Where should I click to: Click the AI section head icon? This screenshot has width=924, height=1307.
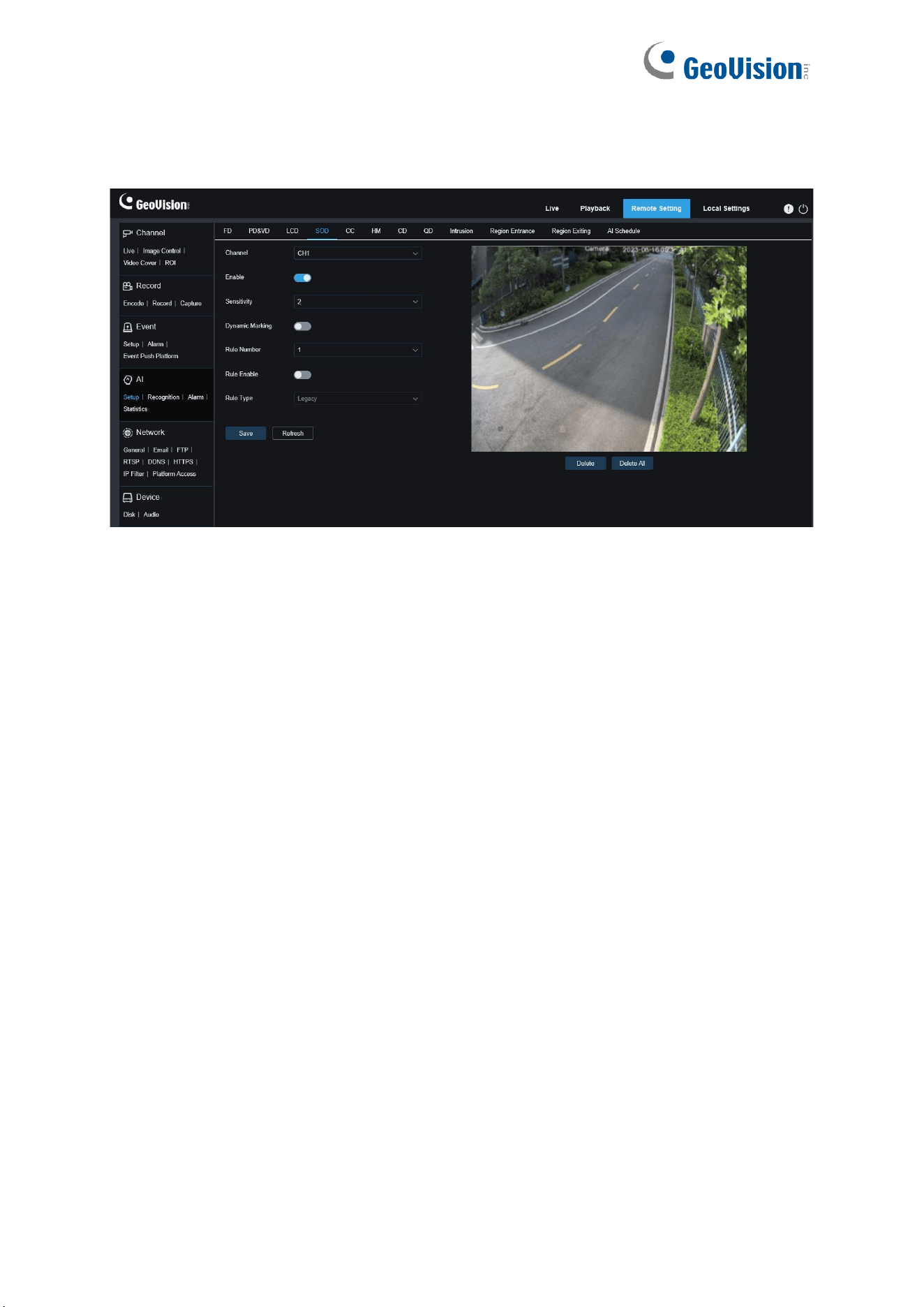click(x=128, y=380)
